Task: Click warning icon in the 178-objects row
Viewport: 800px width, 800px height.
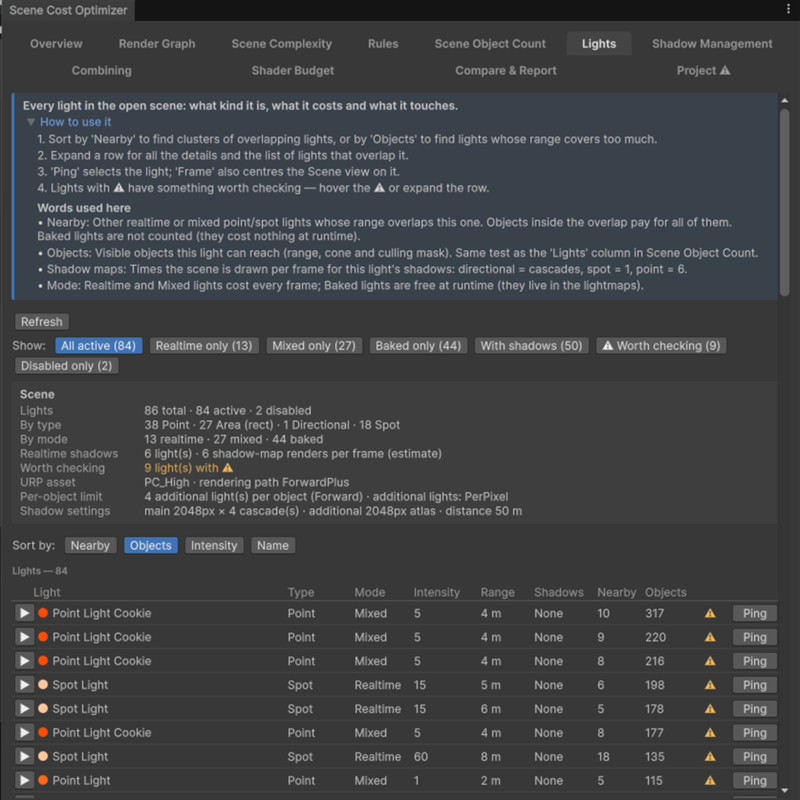Action: [710, 709]
